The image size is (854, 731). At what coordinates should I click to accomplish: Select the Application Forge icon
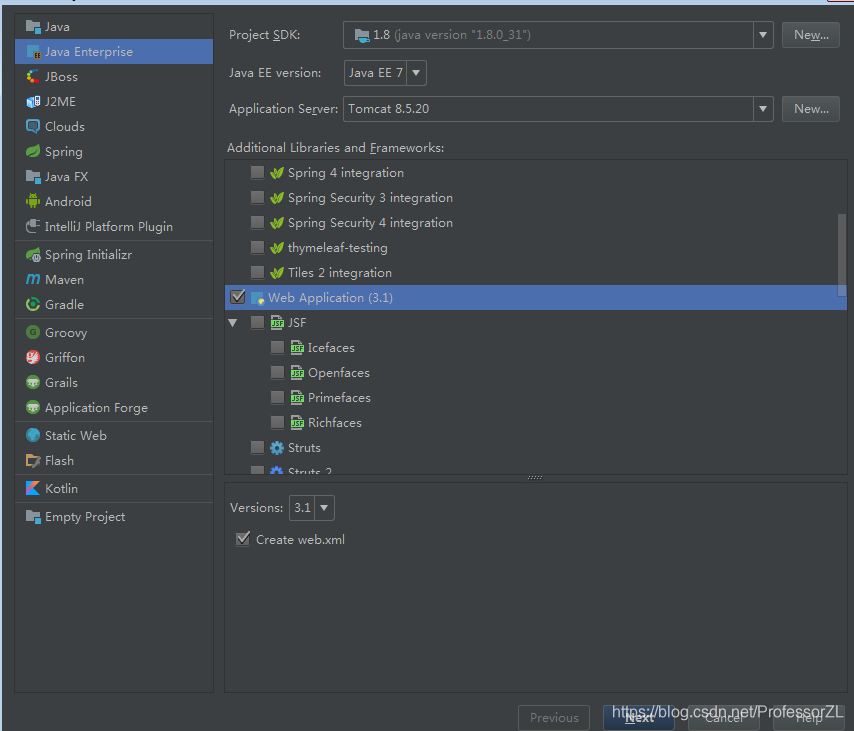[x=33, y=407]
